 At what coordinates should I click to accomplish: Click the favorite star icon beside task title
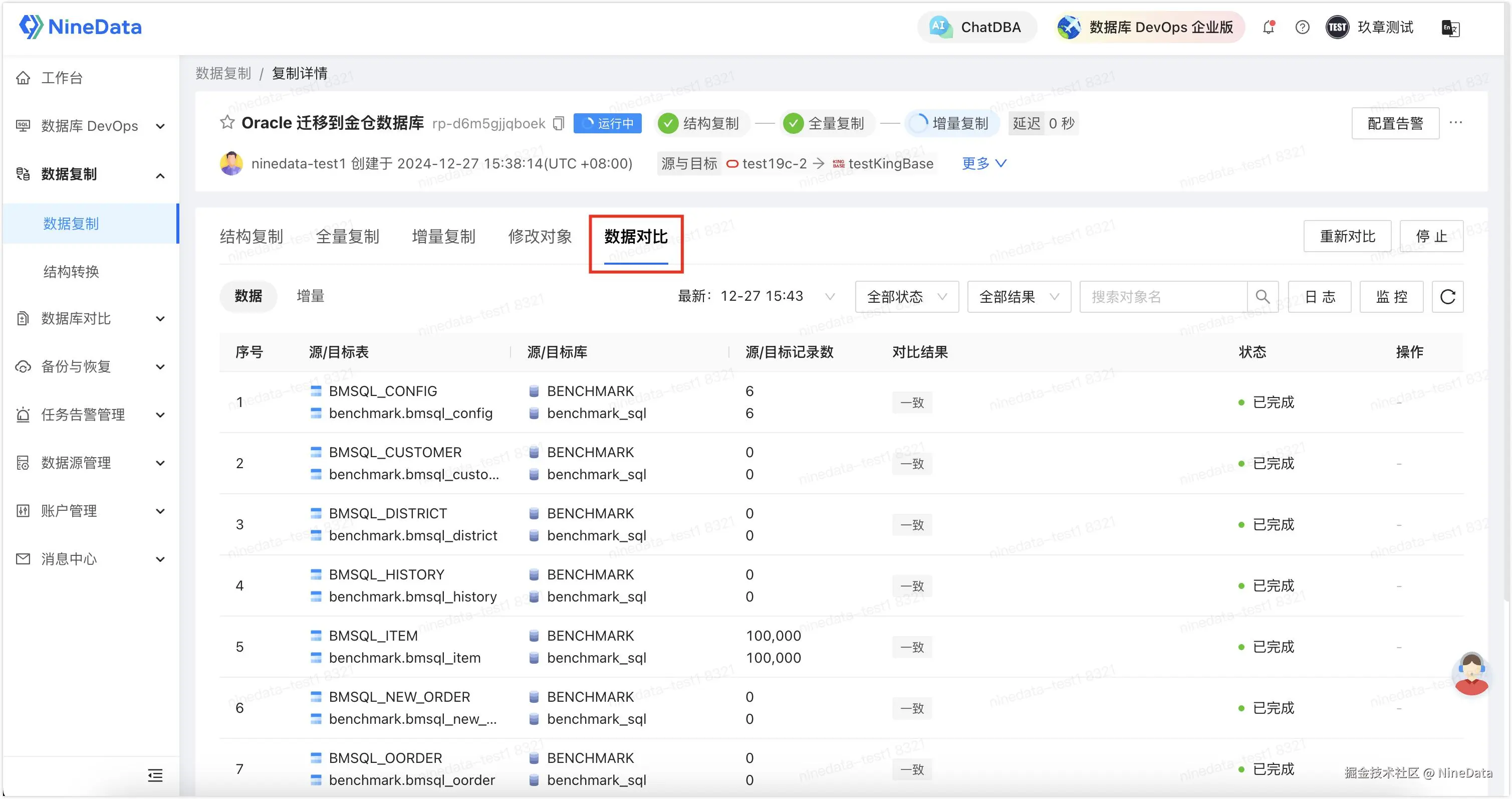coord(227,123)
